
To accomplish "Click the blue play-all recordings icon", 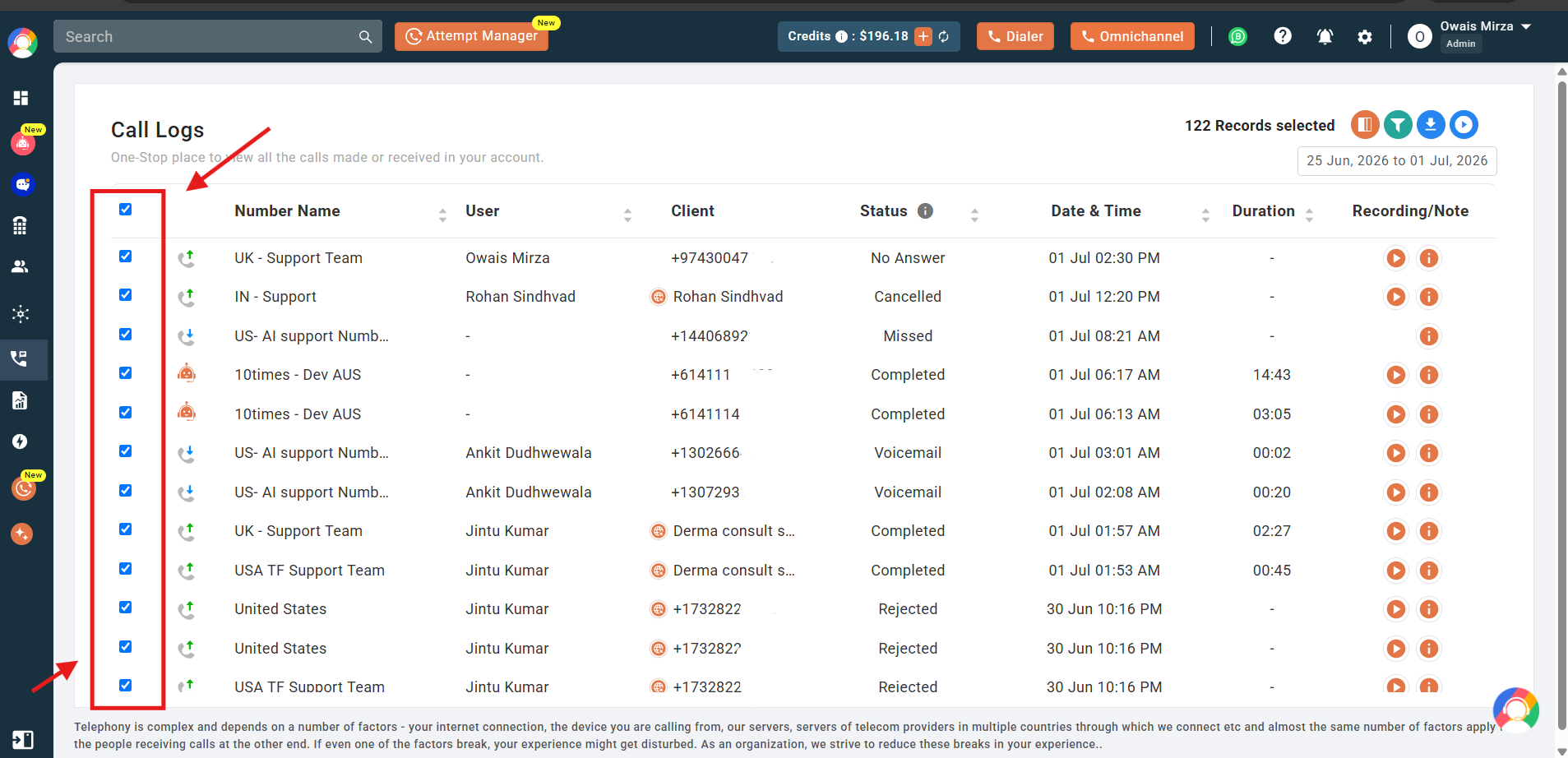I will click(x=1464, y=125).
